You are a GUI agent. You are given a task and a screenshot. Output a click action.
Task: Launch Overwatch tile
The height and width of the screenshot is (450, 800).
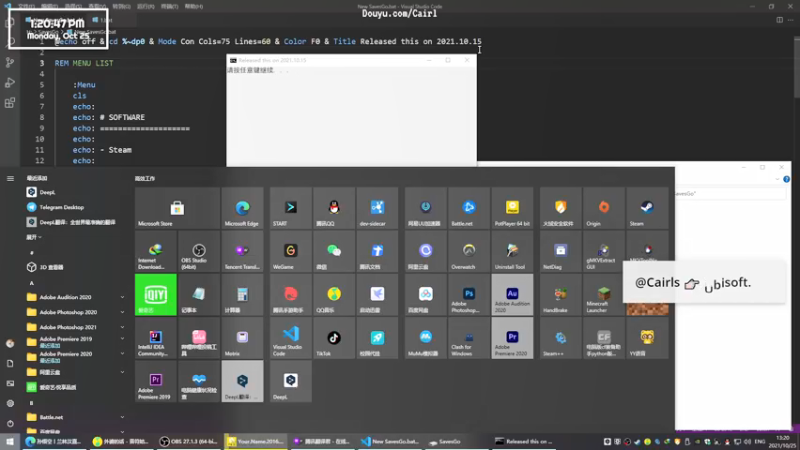(x=469, y=251)
